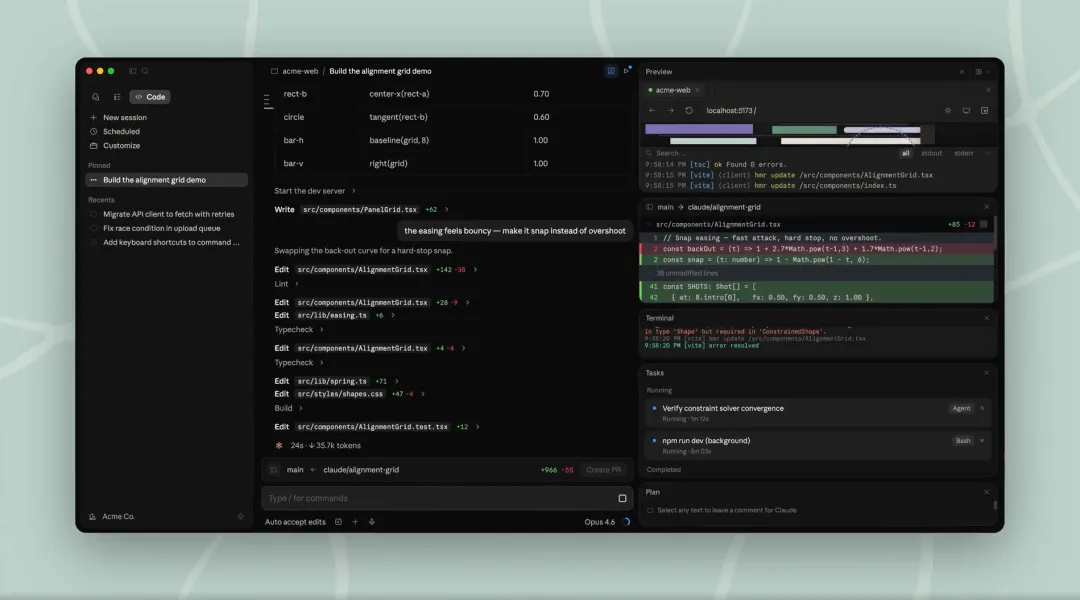Go forward in the preview browser
The image size is (1080, 600).
pos(670,110)
